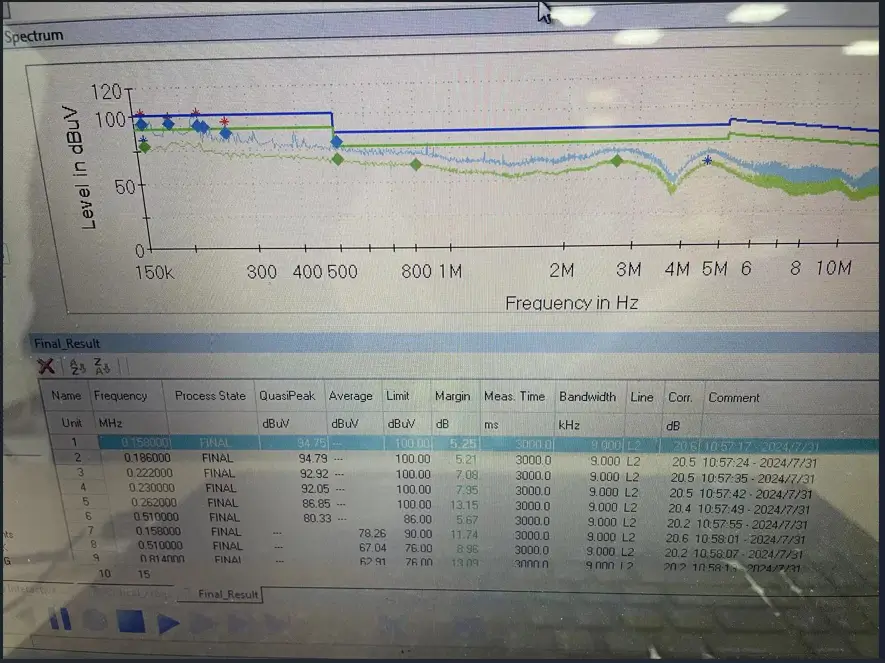
Task: Pause the measurement with pause button
Action: click(60, 619)
